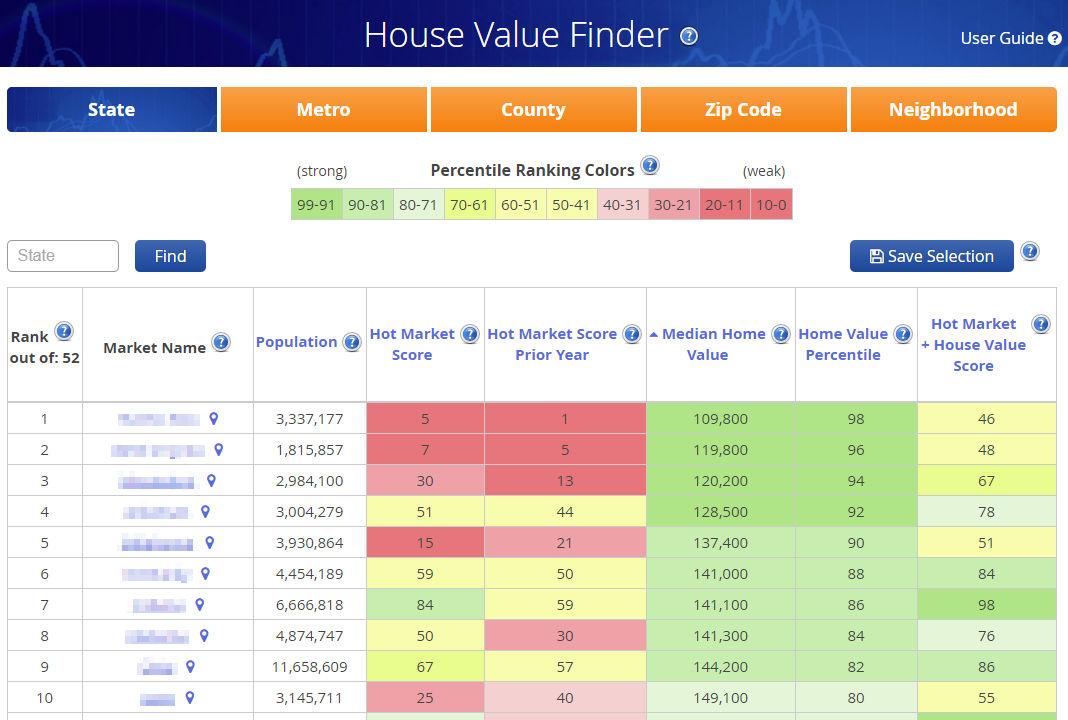Click the Find button
This screenshot has height=720, width=1068.
click(170, 256)
